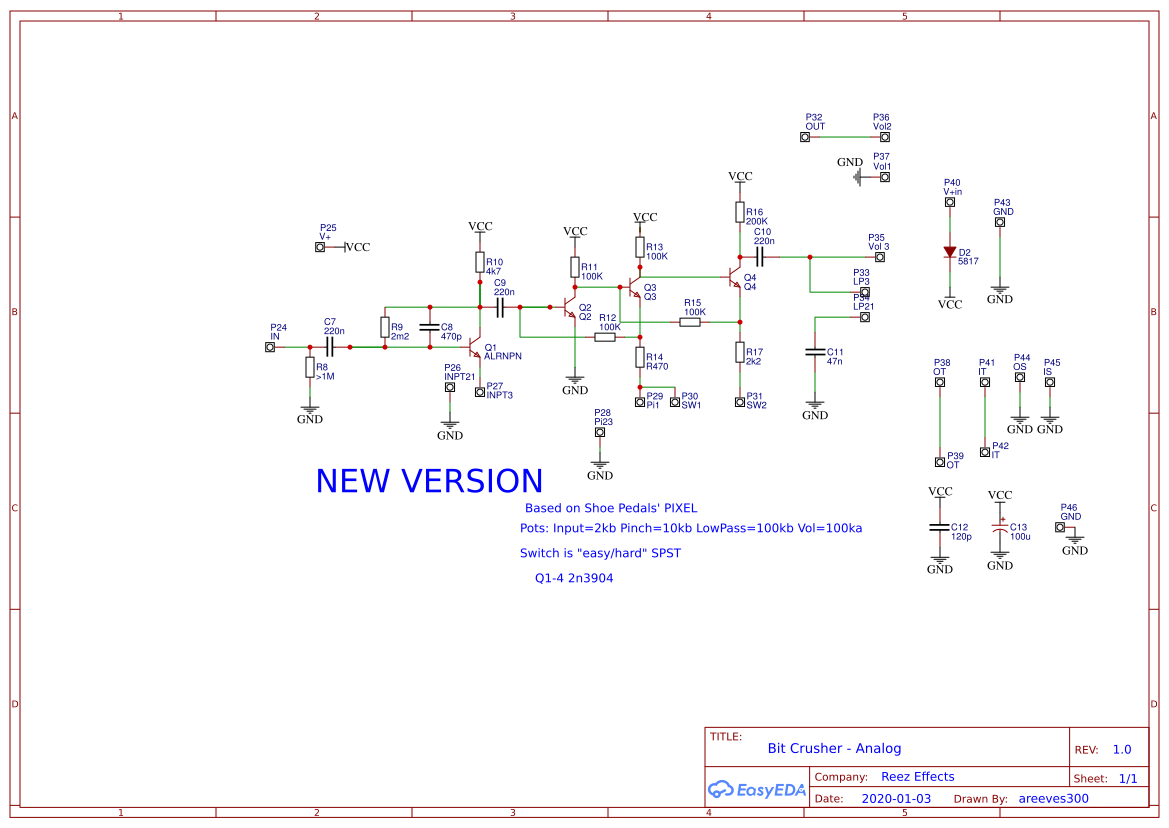
Task: Click the REV value 1.0
Action: tap(1122, 749)
